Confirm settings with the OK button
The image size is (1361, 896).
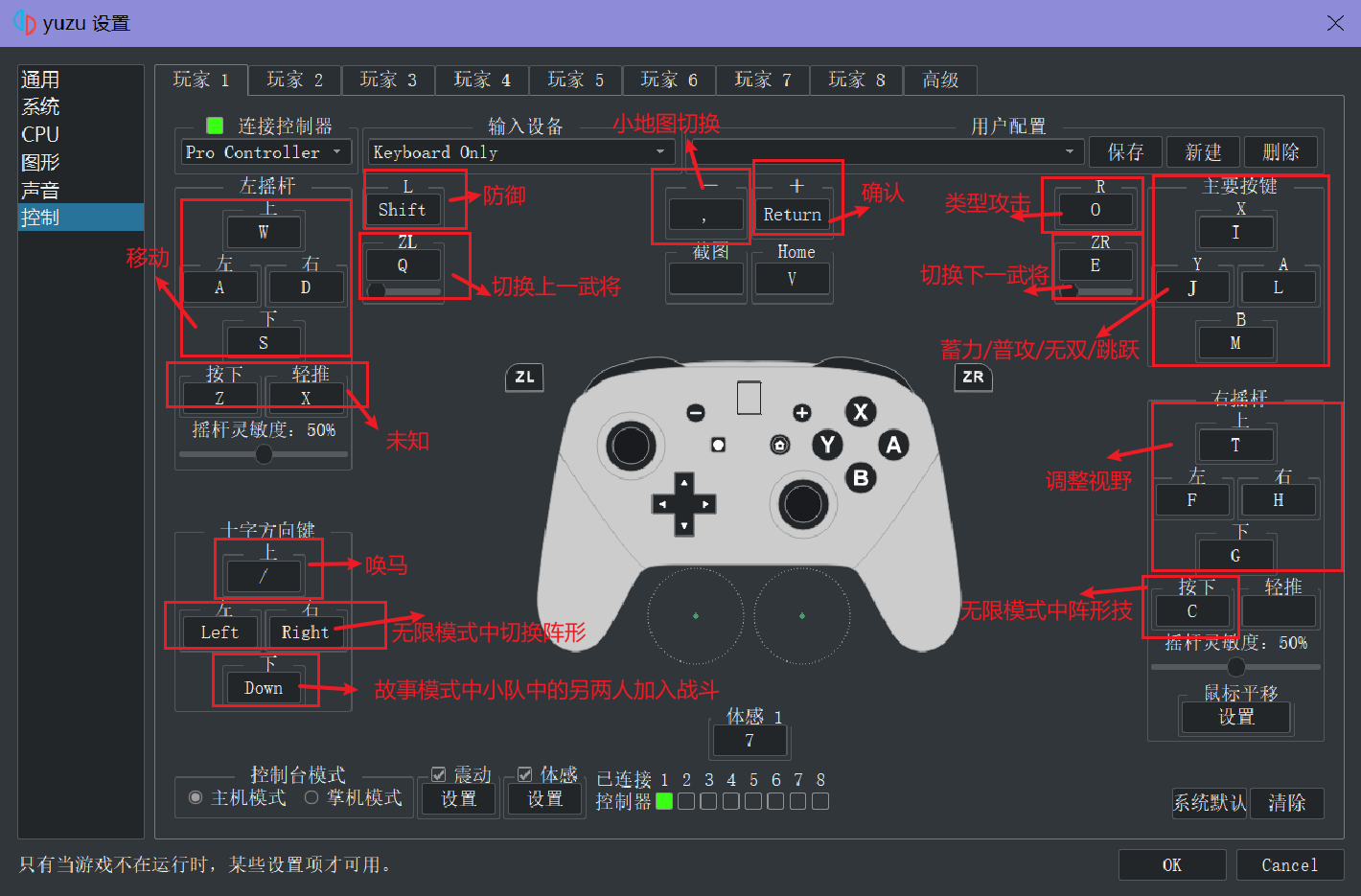(1172, 865)
